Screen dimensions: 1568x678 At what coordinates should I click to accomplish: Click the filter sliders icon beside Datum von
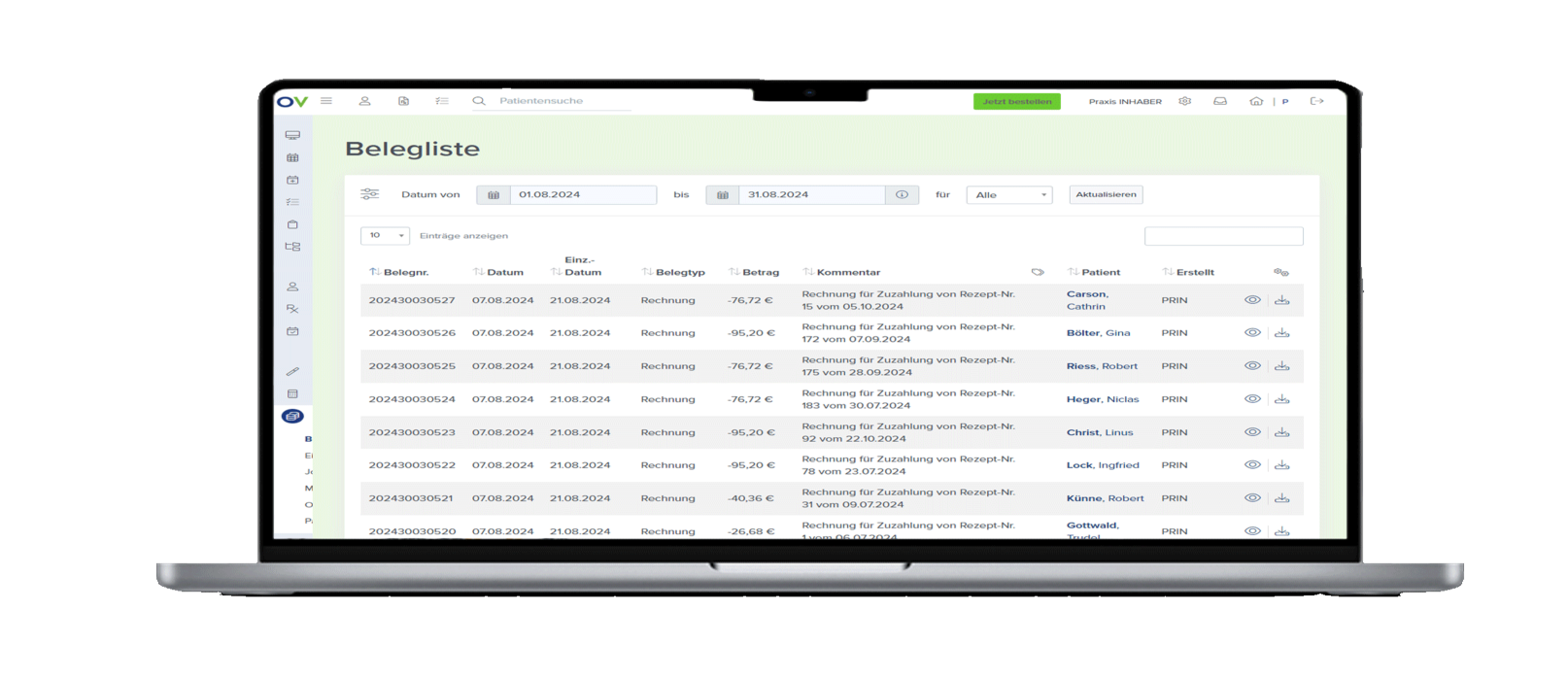[369, 194]
